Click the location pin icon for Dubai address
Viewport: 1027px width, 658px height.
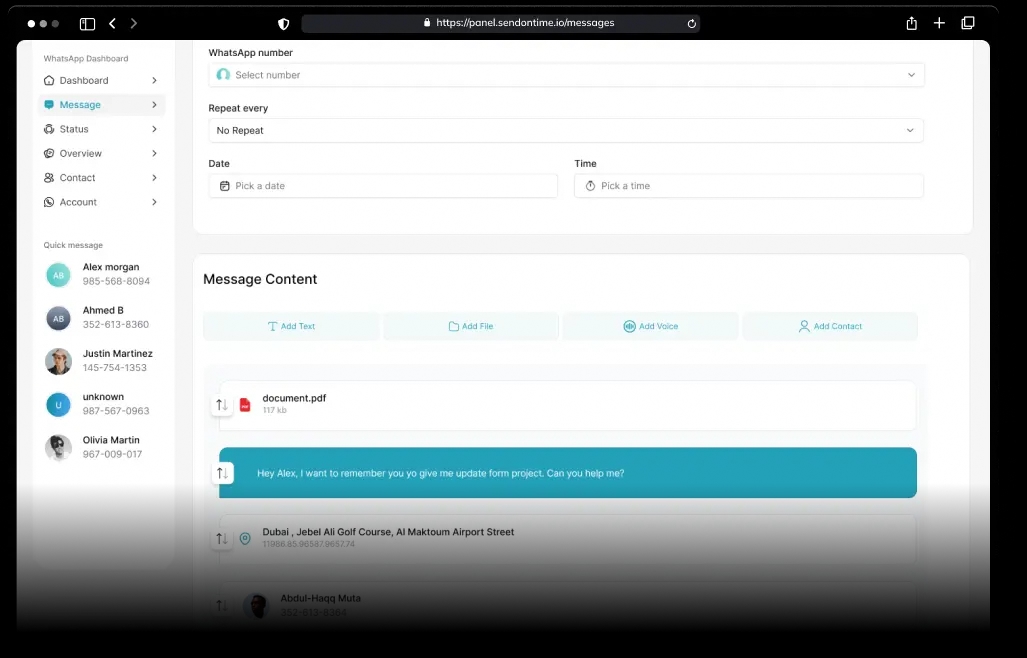tap(245, 539)
